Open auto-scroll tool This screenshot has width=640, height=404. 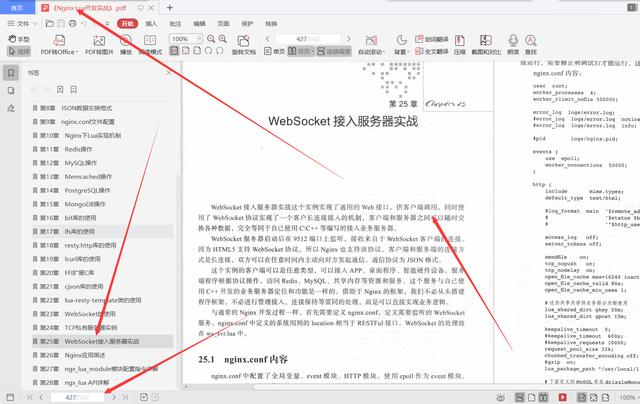(x=371, y=44)
